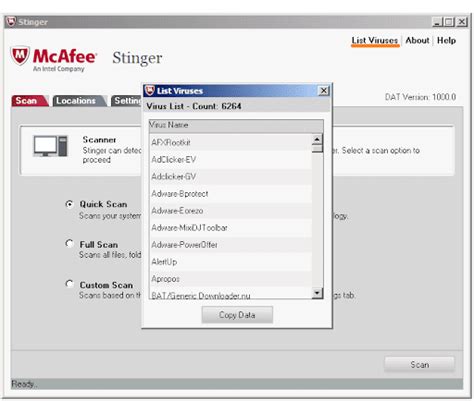Click the DAT Version text
This screenshot has width=474, height=401.
pyautogui.click(x=420, y=97)
